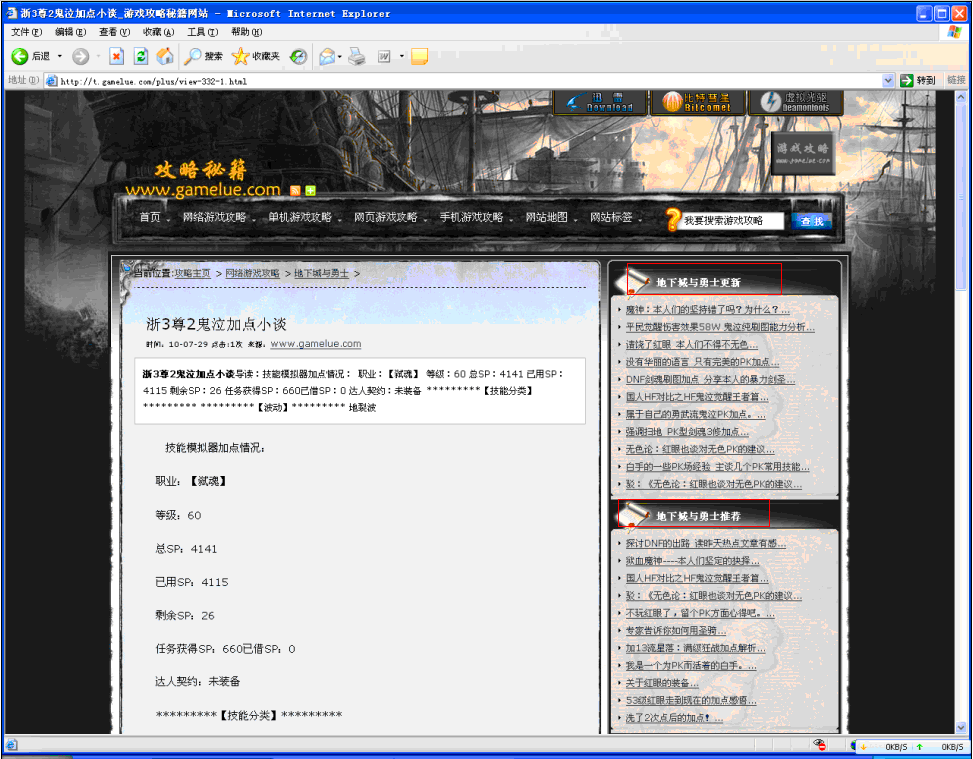The height and width of the screenshot is (759, 973).
Task: Click the status bar blocked-content icon
Action: [x=820, y=745]
